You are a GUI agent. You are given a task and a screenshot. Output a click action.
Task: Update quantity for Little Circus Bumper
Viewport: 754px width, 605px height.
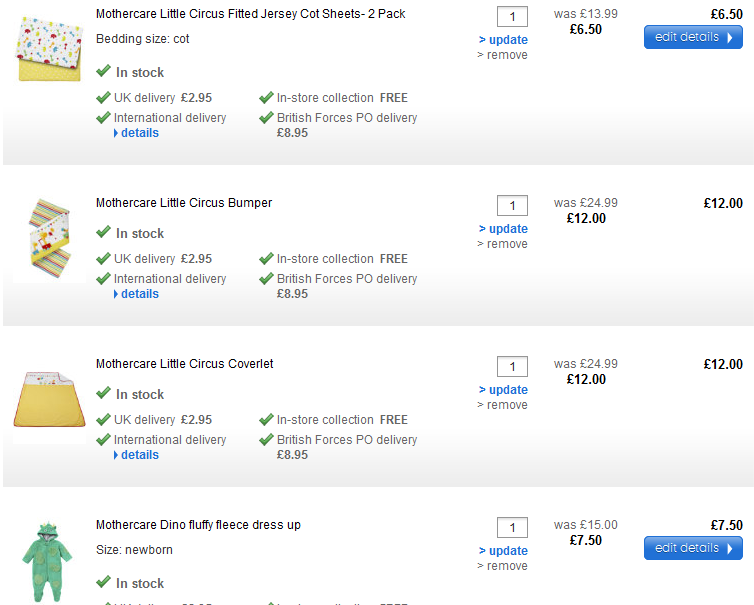point(503,229)
